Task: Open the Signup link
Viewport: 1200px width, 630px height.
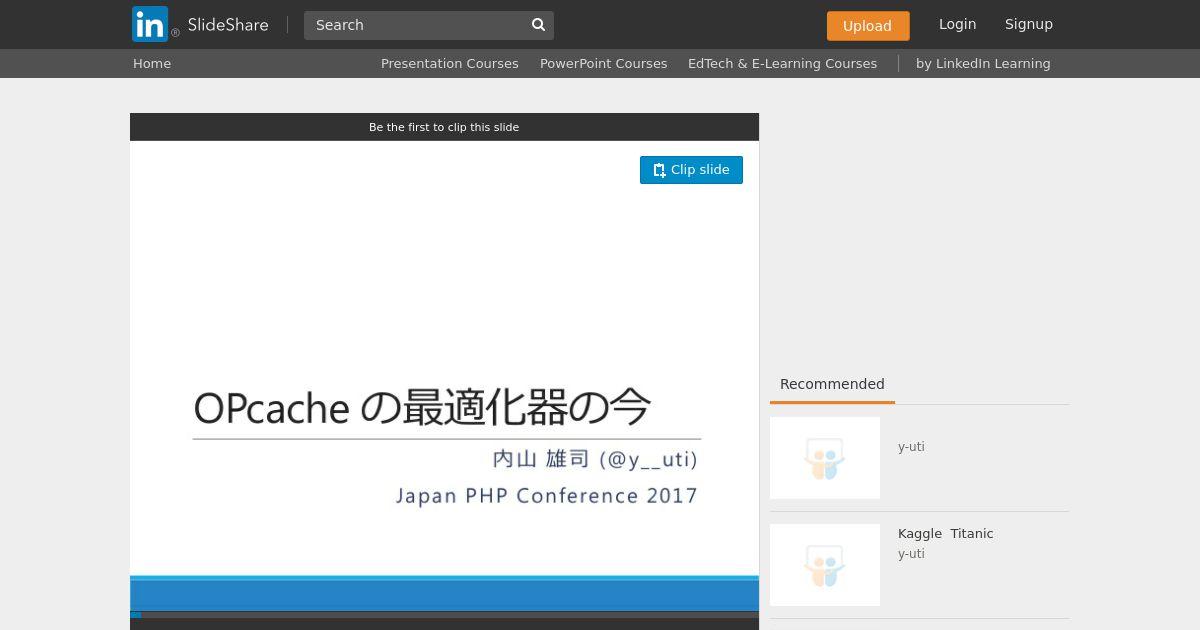Action: click(1029, 24)
